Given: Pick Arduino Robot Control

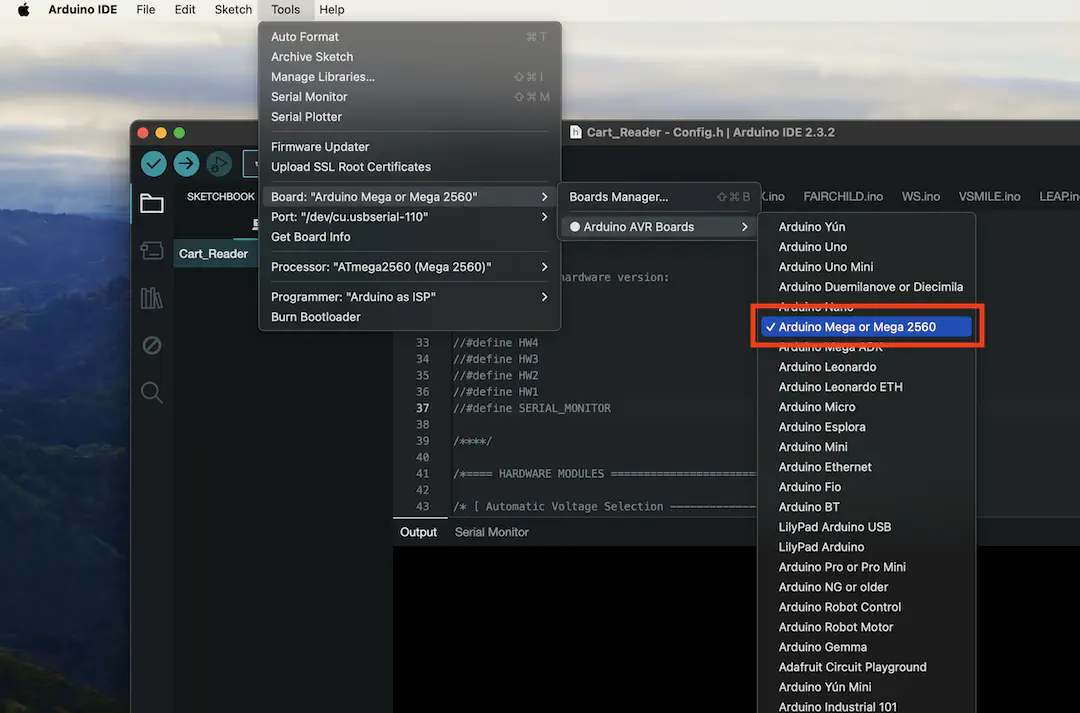Looking at the screenshot, I should click(866, 607).
